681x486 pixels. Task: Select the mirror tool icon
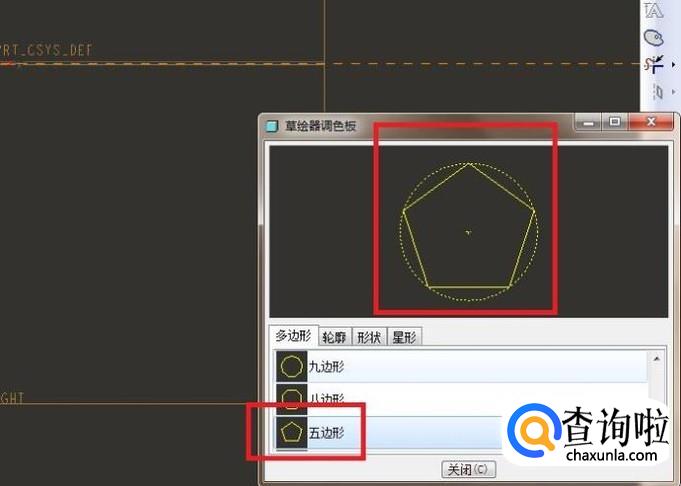[x=658, y=92]
